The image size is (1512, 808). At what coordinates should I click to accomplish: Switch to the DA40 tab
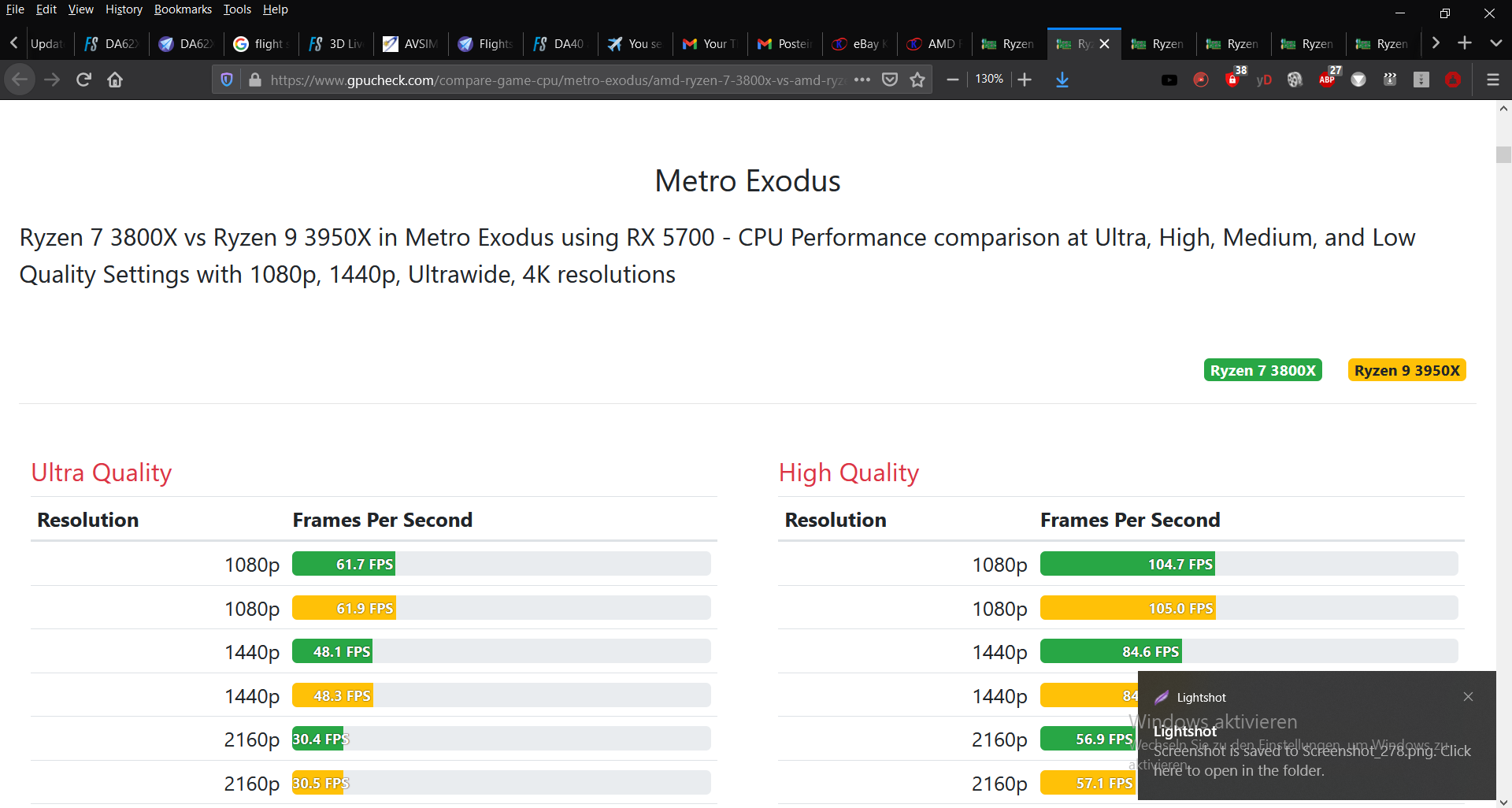560,44
